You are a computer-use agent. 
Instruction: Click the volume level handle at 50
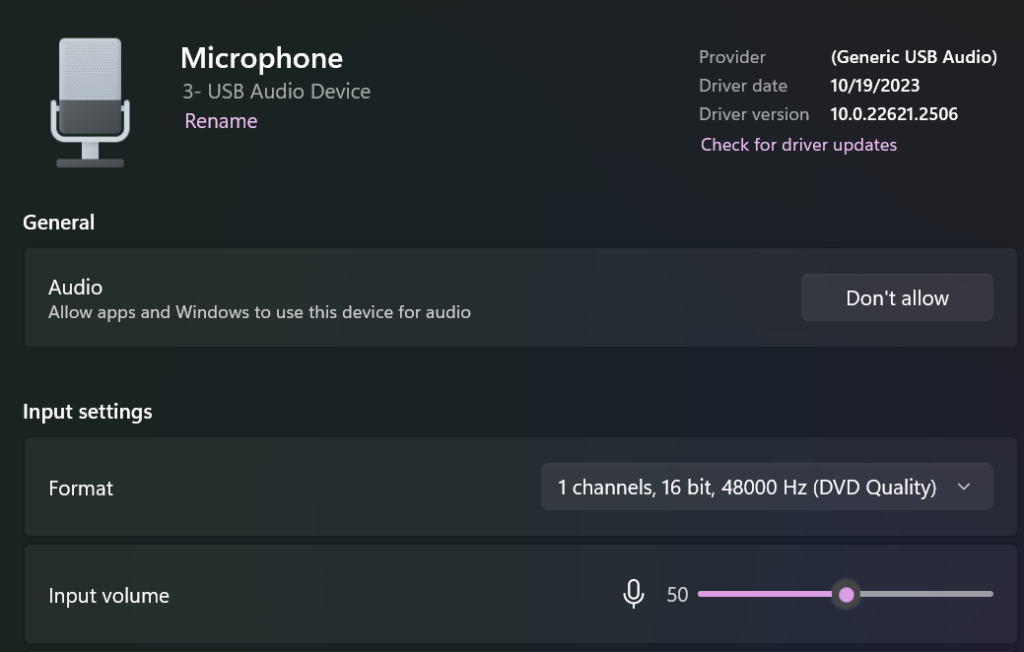846,594
